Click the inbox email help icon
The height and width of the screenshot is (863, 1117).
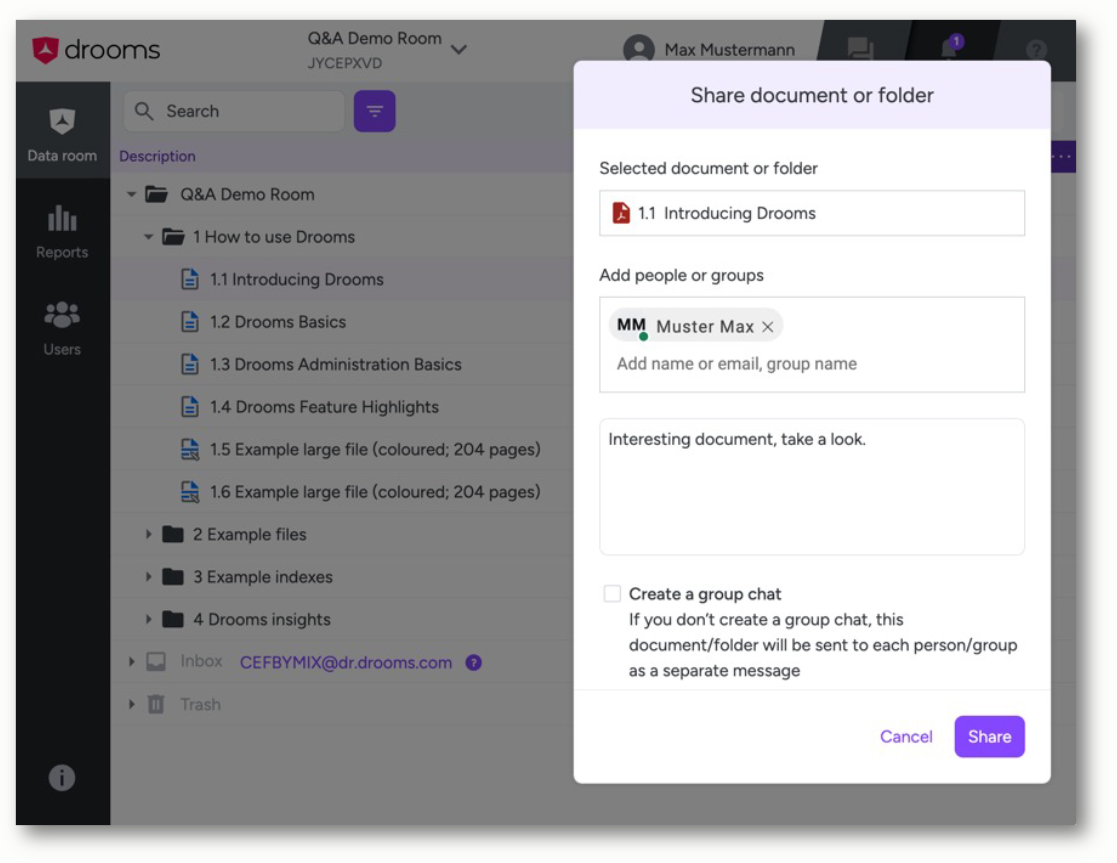click(x=474, y=663)
